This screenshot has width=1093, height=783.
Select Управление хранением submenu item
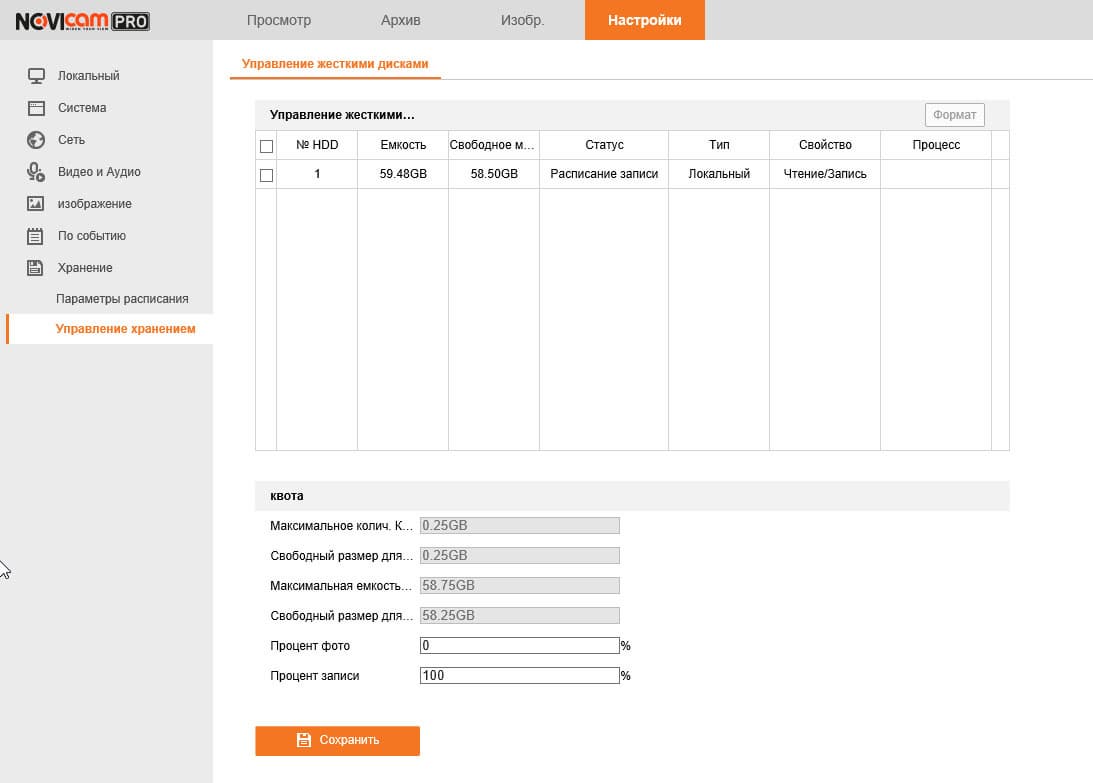(x=125, y=329)
